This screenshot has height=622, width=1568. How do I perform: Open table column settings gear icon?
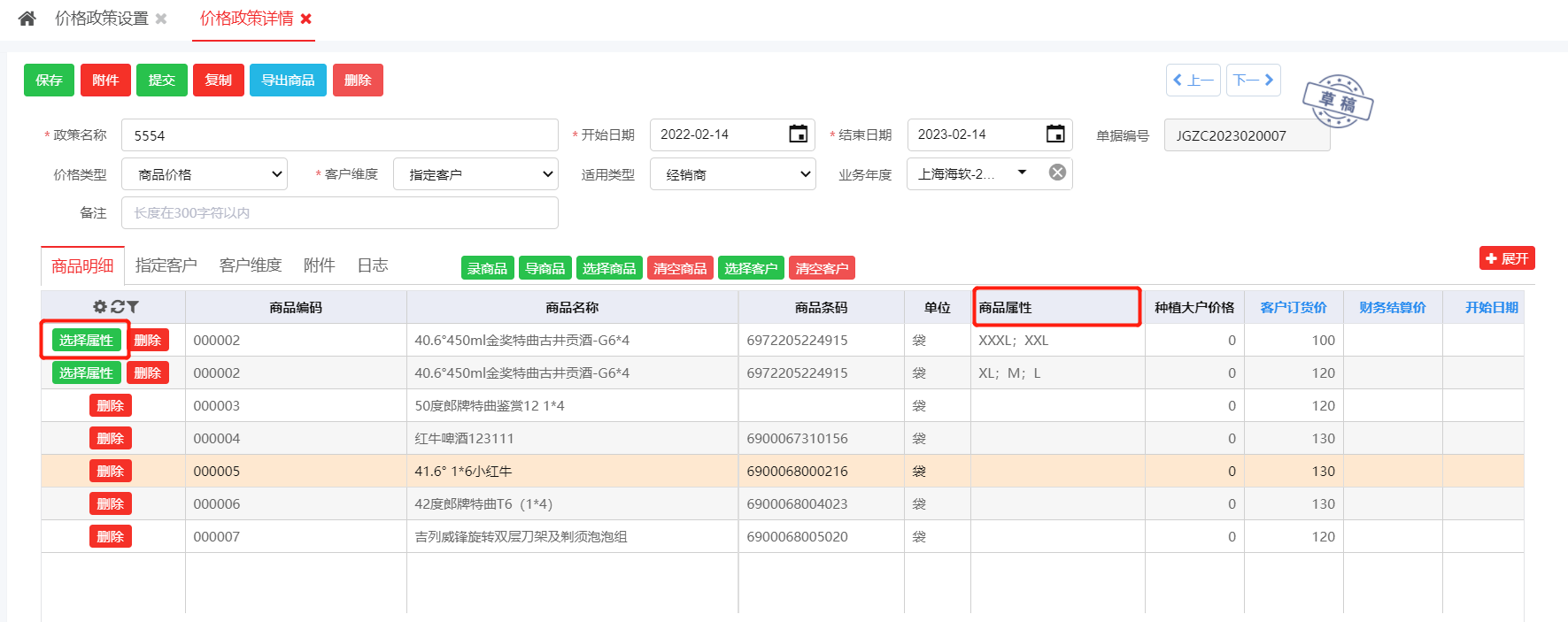click(100, 307)
